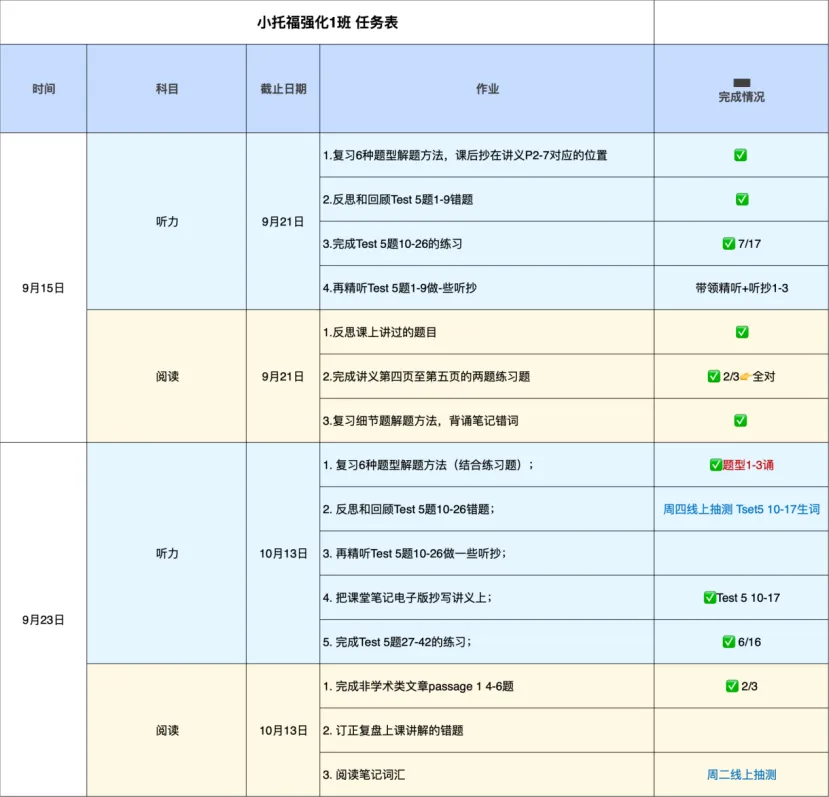This screenshot has width=829, height=797.
Task: Click blue text 周四线上抽测 Tset5 10-17生词
Action: click(x=741, y=509)
